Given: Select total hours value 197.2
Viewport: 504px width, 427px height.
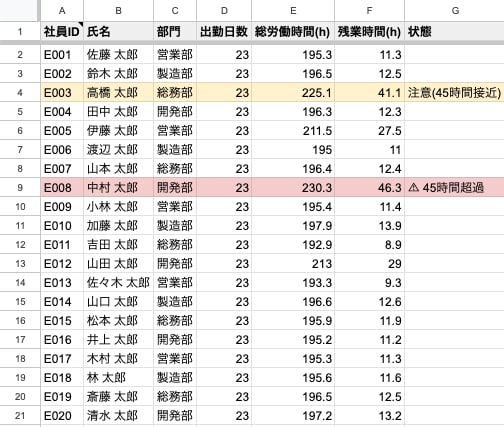Looking at the screenshot, I should tap(293, 415).
